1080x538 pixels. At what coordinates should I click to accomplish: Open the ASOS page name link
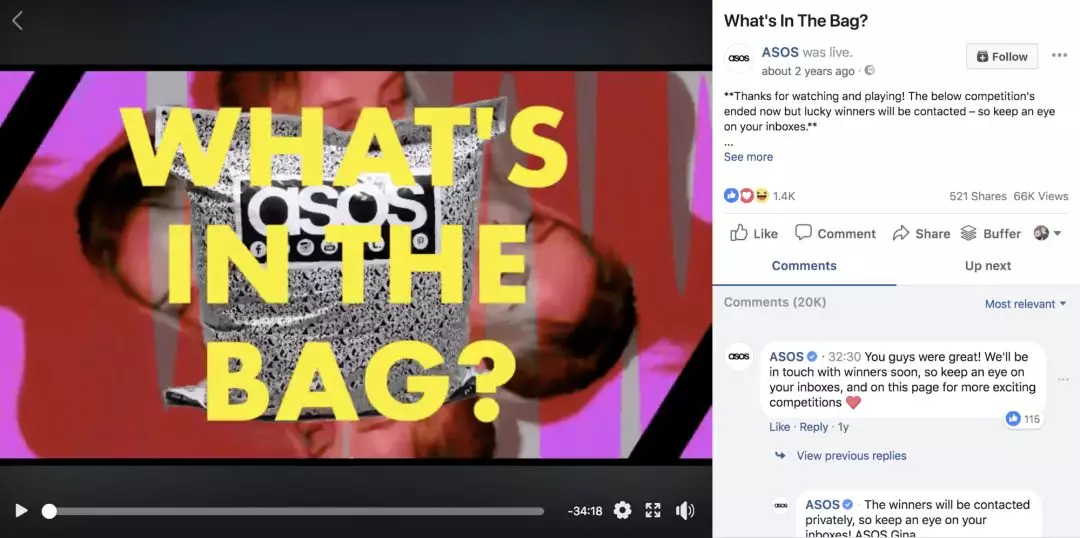coord(780,52)
